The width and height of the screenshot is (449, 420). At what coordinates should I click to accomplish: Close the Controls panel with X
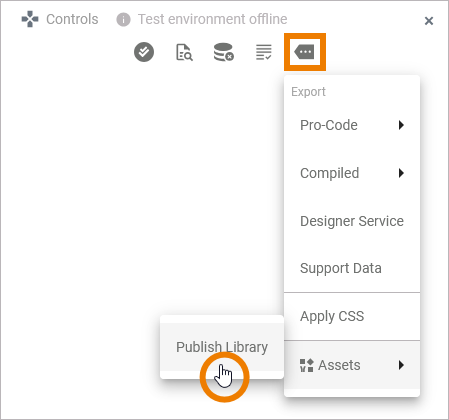pos(429,21)
